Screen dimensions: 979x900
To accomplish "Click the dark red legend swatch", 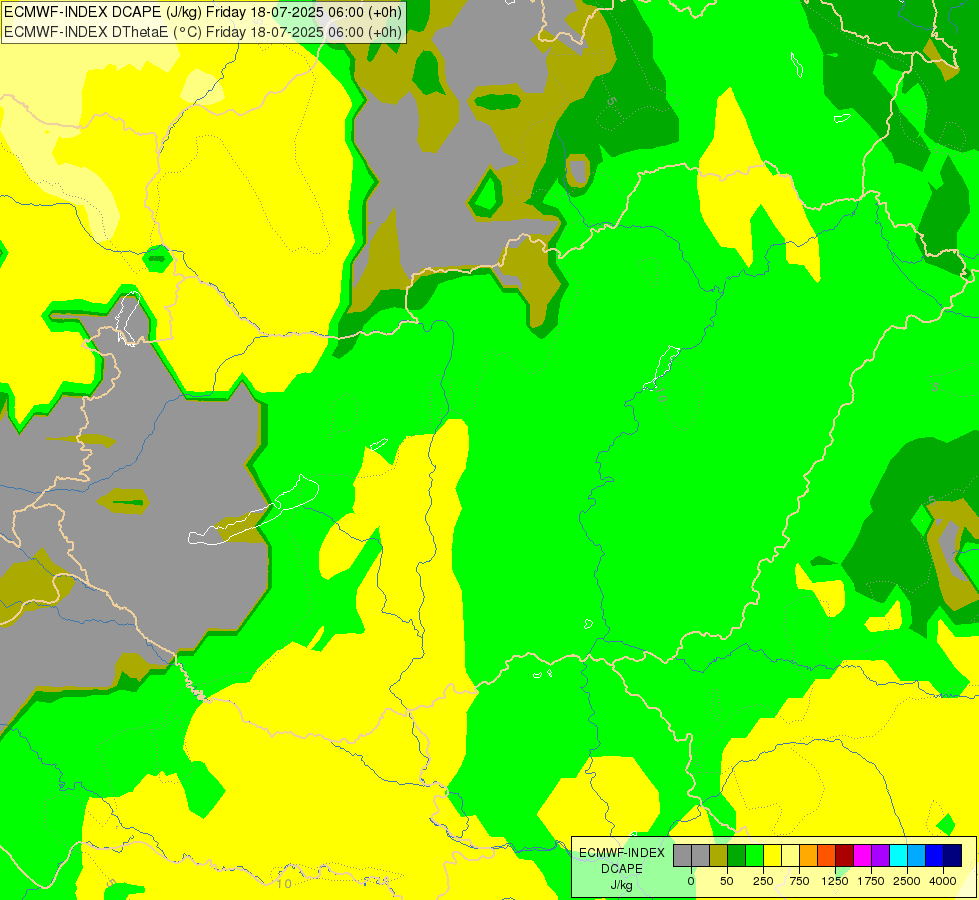I will pyautogui.click(x=845, y=856).
